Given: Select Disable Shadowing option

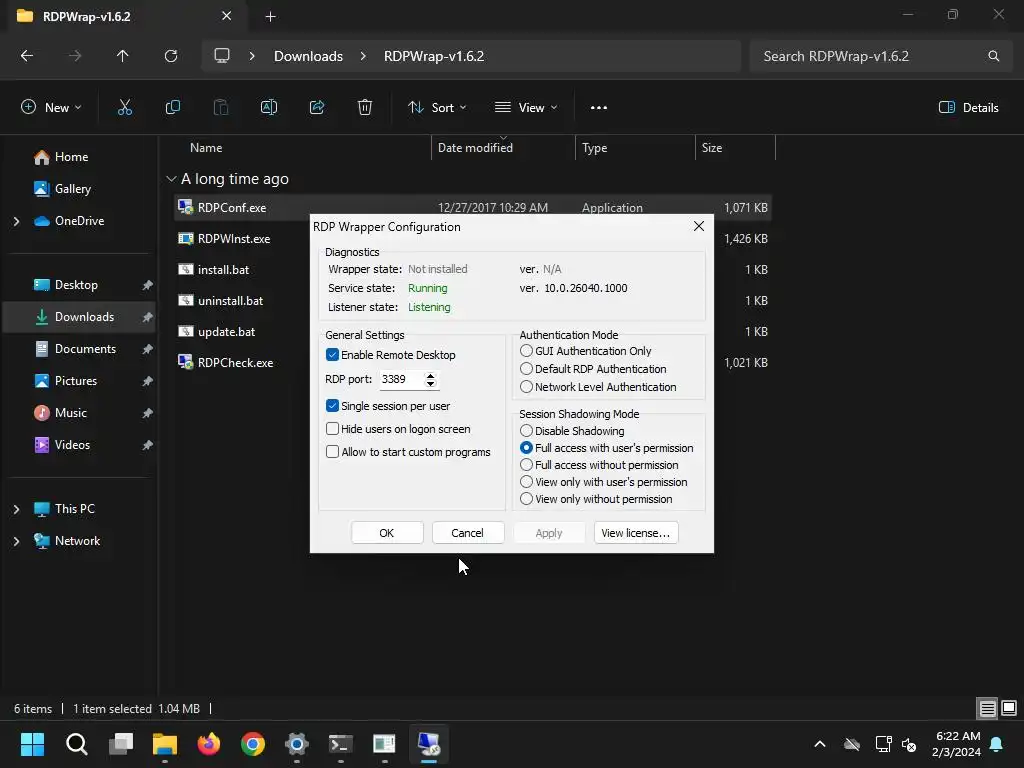Looking at the screenshot, I should click(526, 430).
